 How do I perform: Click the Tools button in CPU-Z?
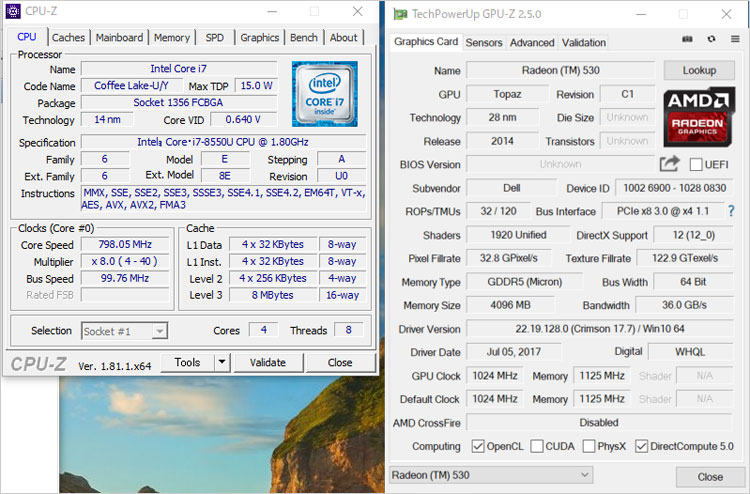coord(188,362)
